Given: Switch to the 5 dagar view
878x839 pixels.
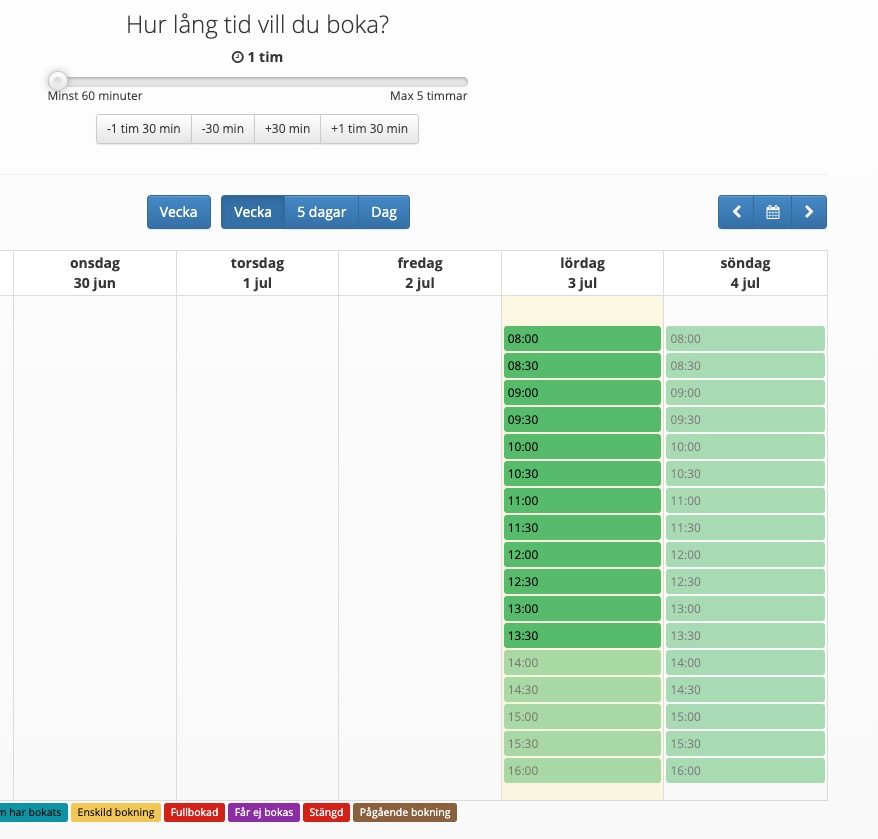Looking at the screenshot, I should pos(321,212).
